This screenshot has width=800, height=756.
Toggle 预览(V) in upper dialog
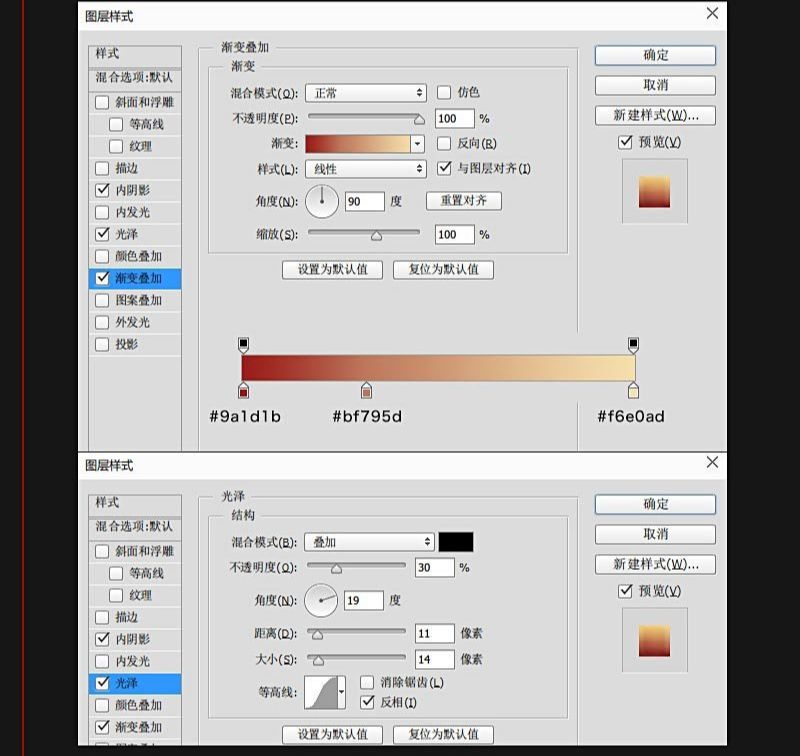(625, 142)
